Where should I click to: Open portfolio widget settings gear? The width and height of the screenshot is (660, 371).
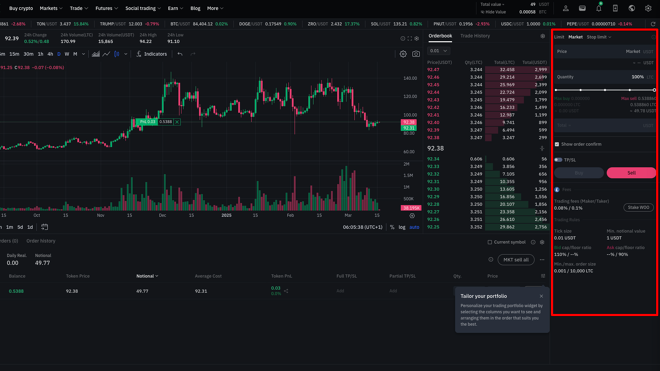[542, 242]
